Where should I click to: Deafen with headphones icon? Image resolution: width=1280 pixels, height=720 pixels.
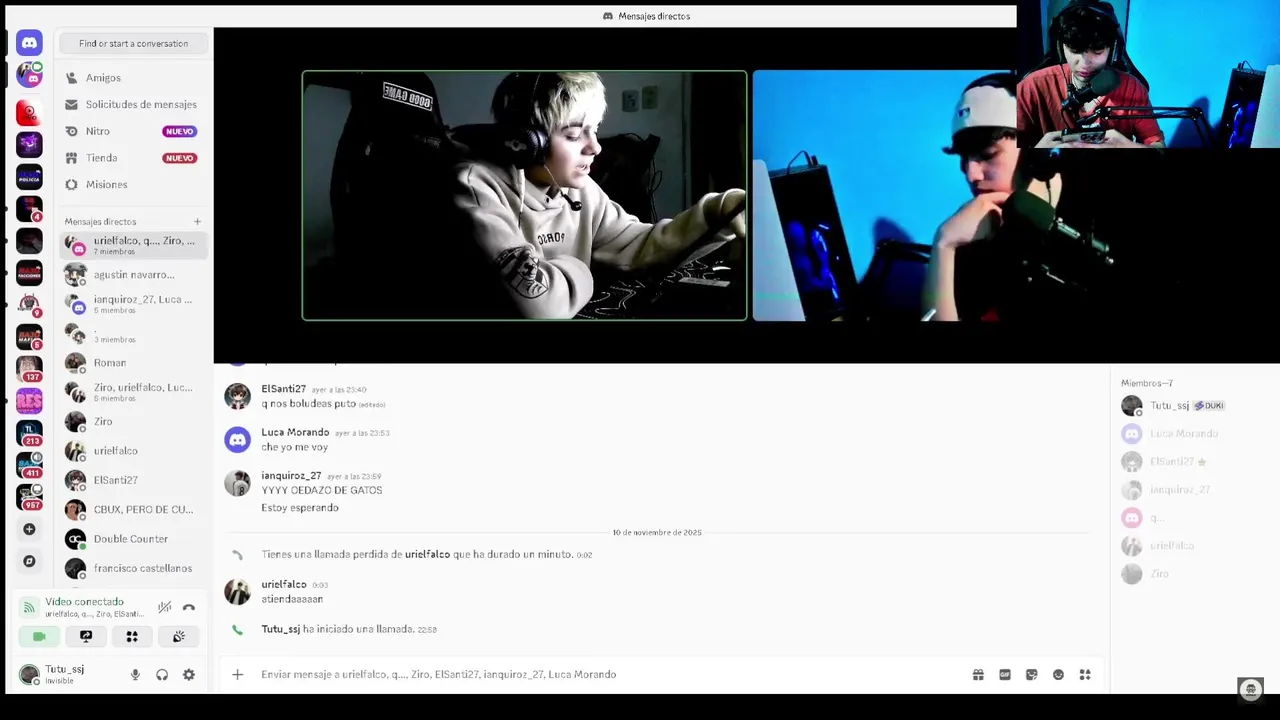[x=162, y=675]
